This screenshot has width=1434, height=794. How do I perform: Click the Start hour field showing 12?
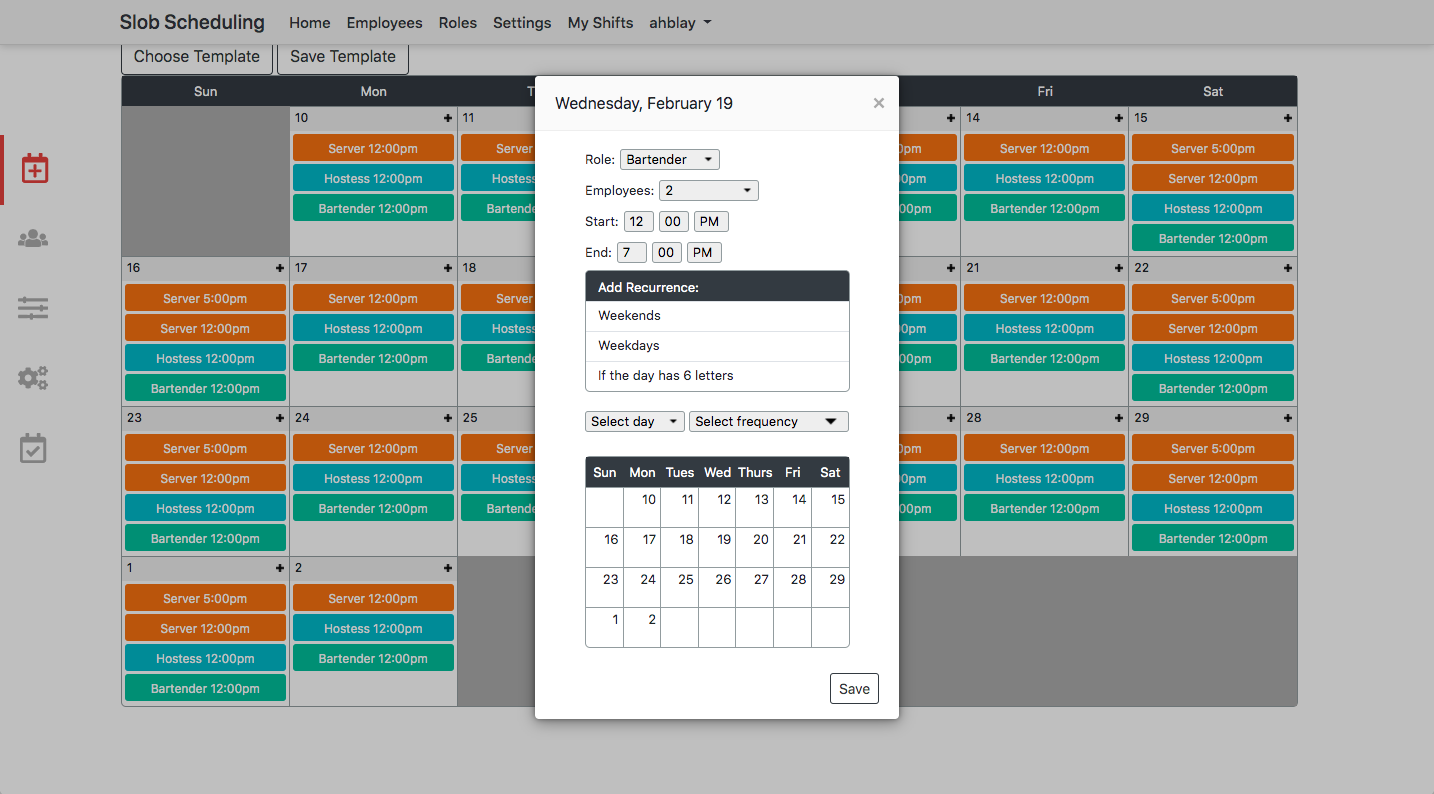(639, 222)
